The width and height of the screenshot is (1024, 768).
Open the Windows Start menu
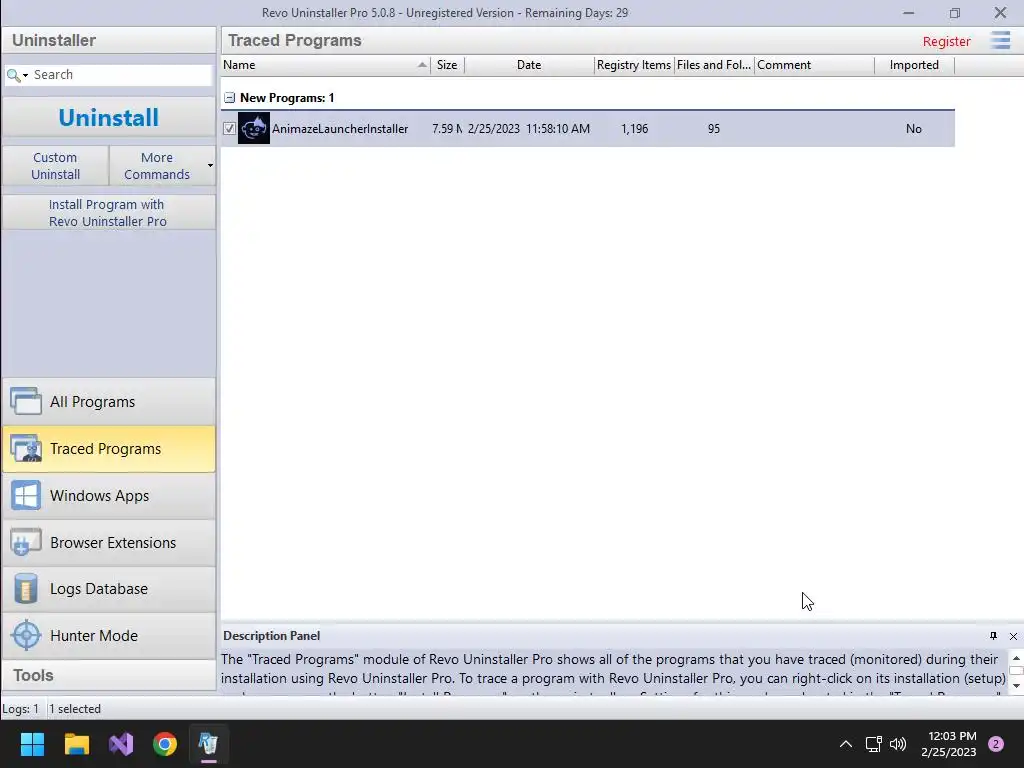32,744
